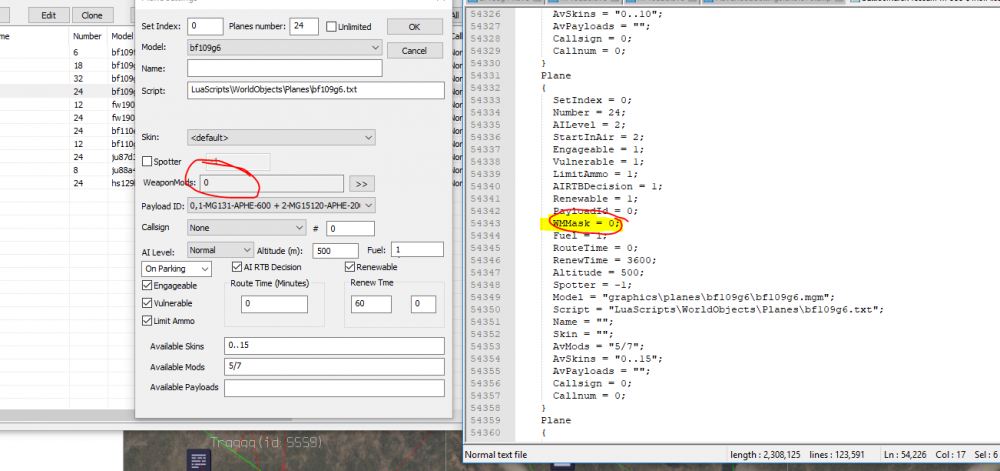Open the Skin dropdown

(281, 137)
